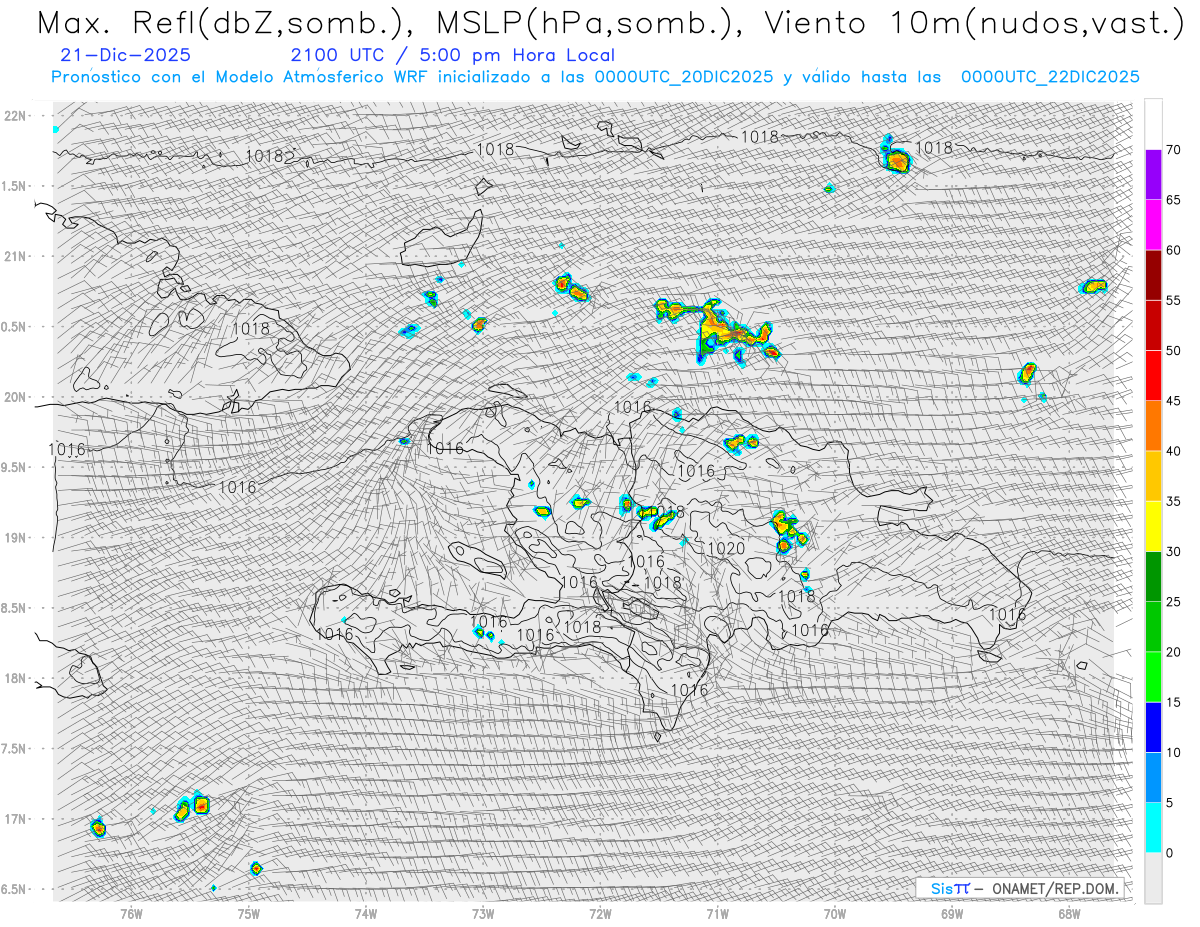Pick the medium green swatch between 20 and 25
This screenshot has height=927, width=1200.
coord(1153,627)
